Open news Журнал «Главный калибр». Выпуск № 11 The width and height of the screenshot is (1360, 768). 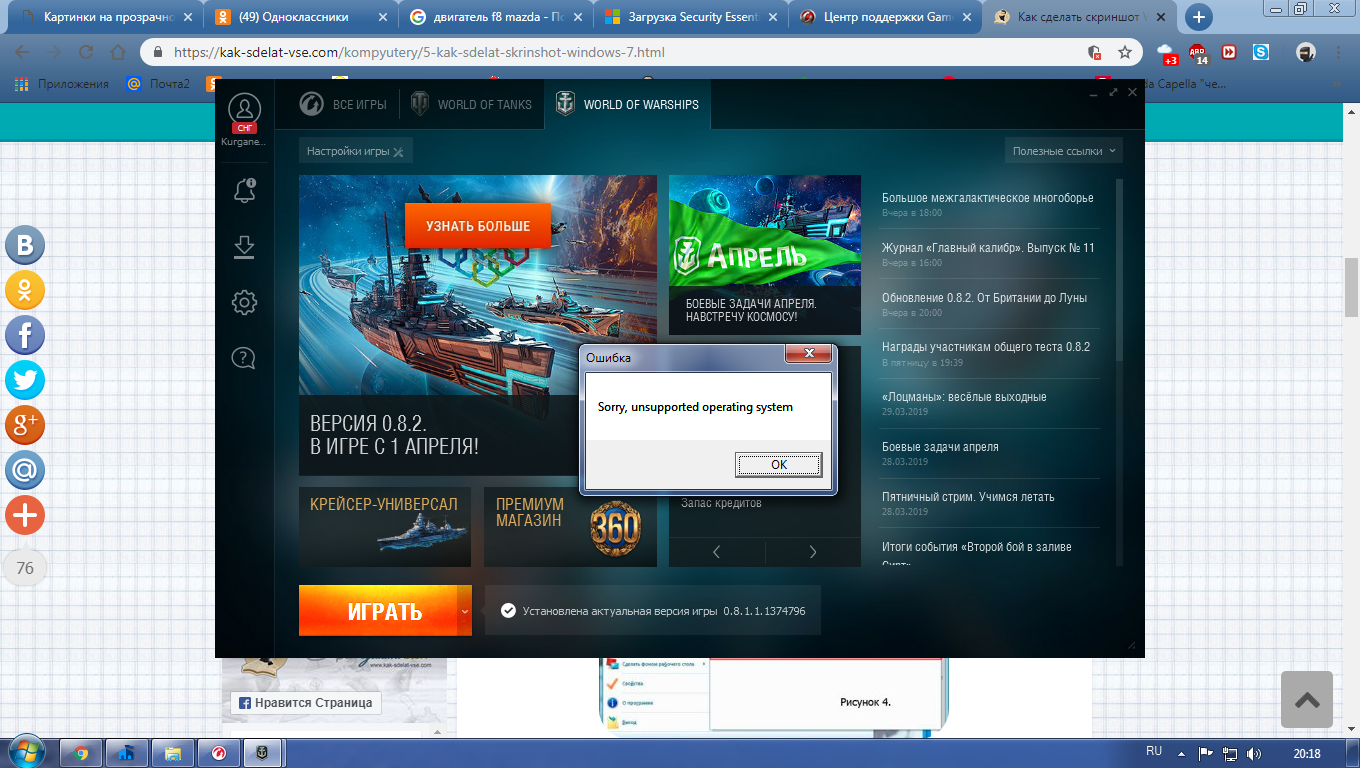(x=988, y=248)
